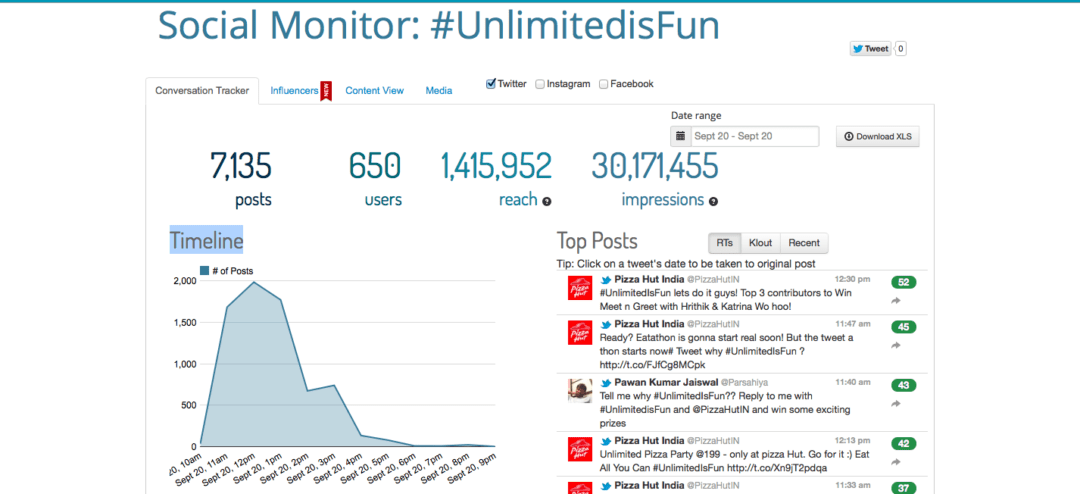The image size is (1080, 494).
Task: Switch to the Media tab
Action: [x=439, y=90]
